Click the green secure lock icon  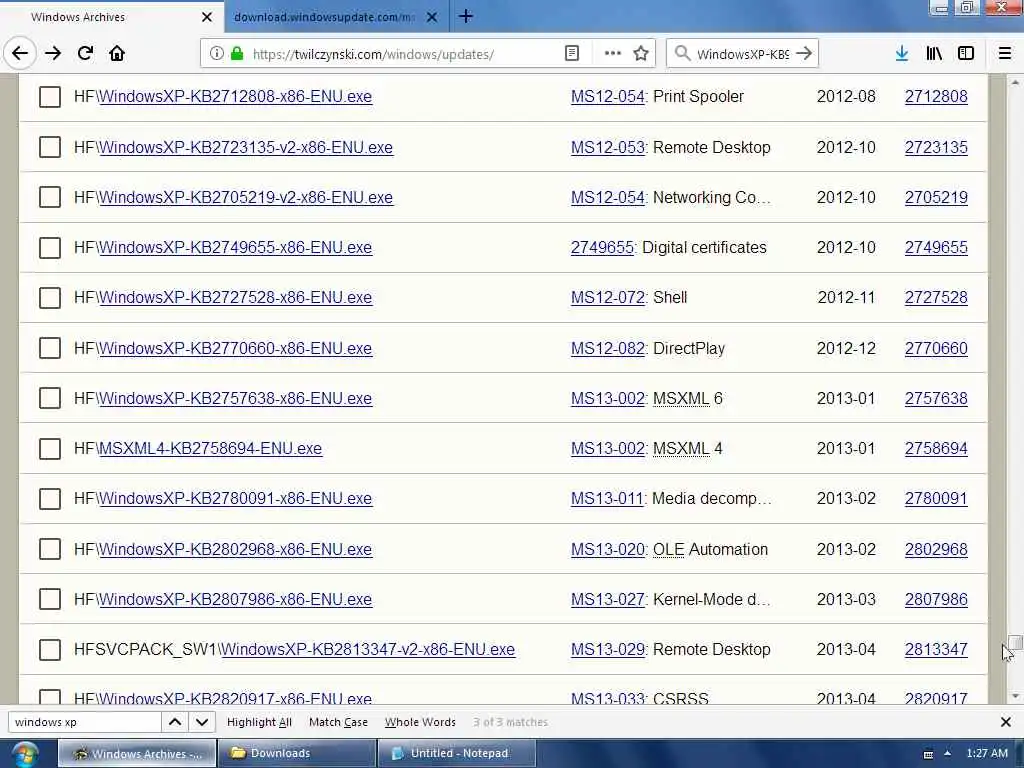[x=237, y=54]
